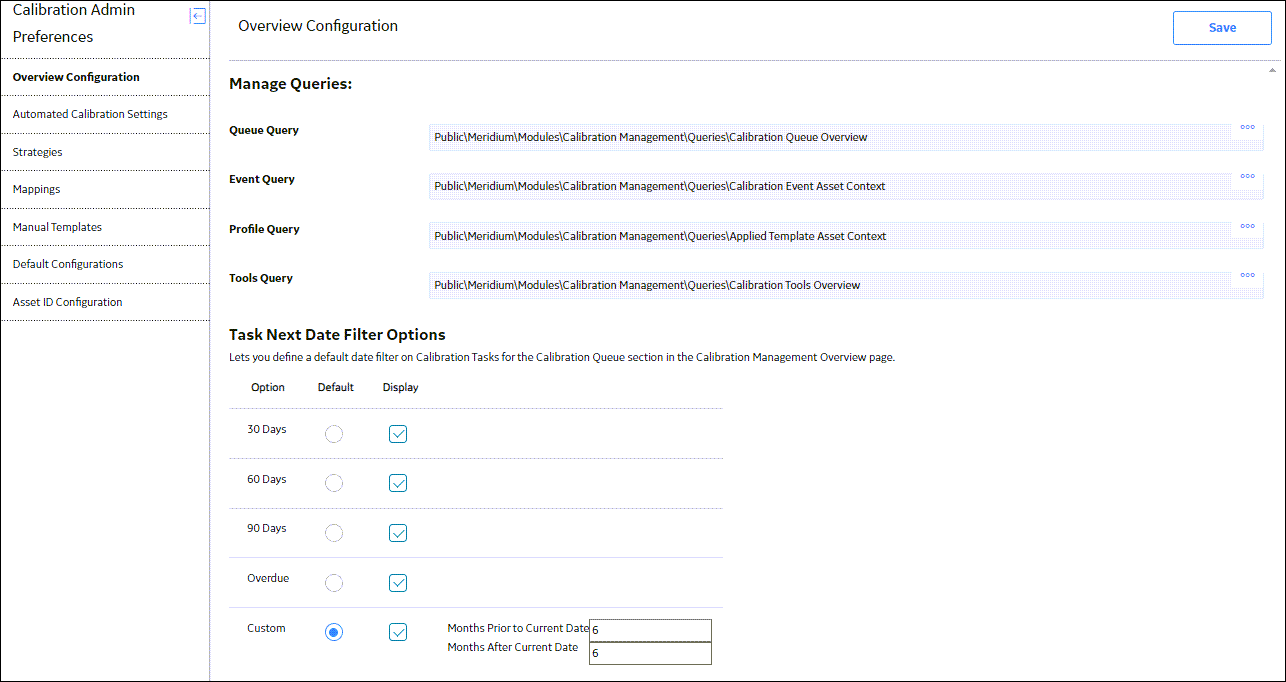Click the 60 Days option label

(267, 479)
